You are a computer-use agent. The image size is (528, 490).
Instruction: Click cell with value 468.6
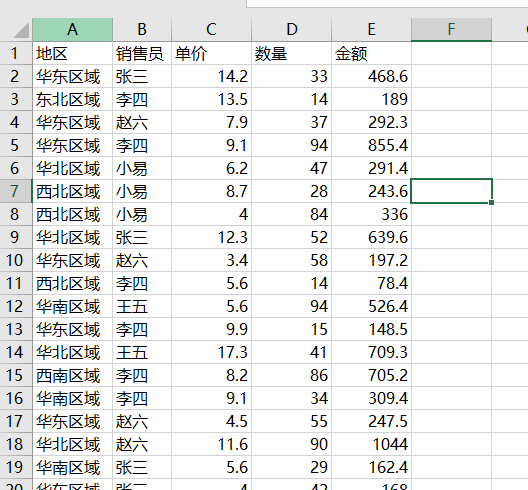[x=371, y=76]
